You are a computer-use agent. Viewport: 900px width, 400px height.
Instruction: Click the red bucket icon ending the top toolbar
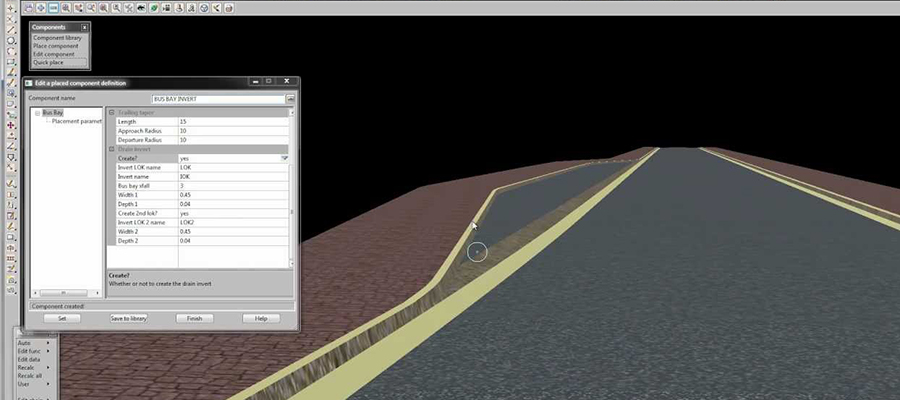point(229,8)
